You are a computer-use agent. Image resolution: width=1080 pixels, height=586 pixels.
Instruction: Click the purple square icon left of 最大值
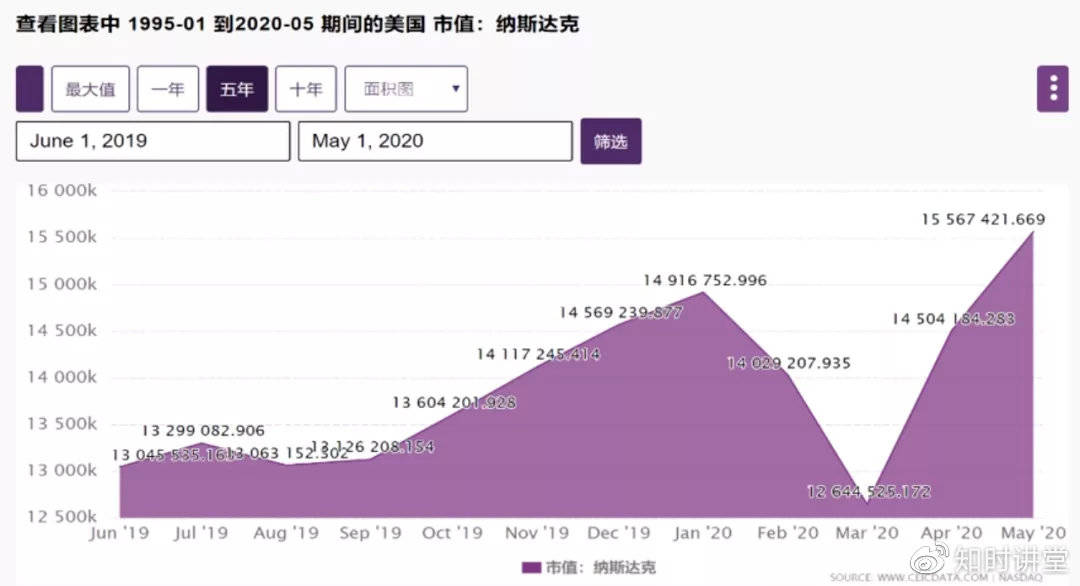[29, 88]
